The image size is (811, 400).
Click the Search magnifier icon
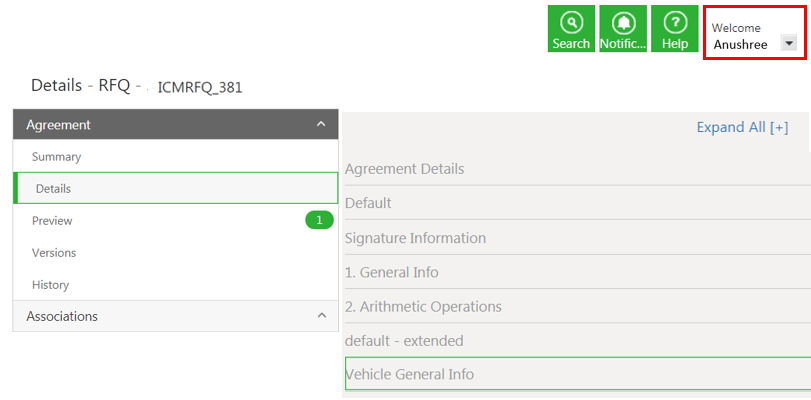[x=571, y=22]
